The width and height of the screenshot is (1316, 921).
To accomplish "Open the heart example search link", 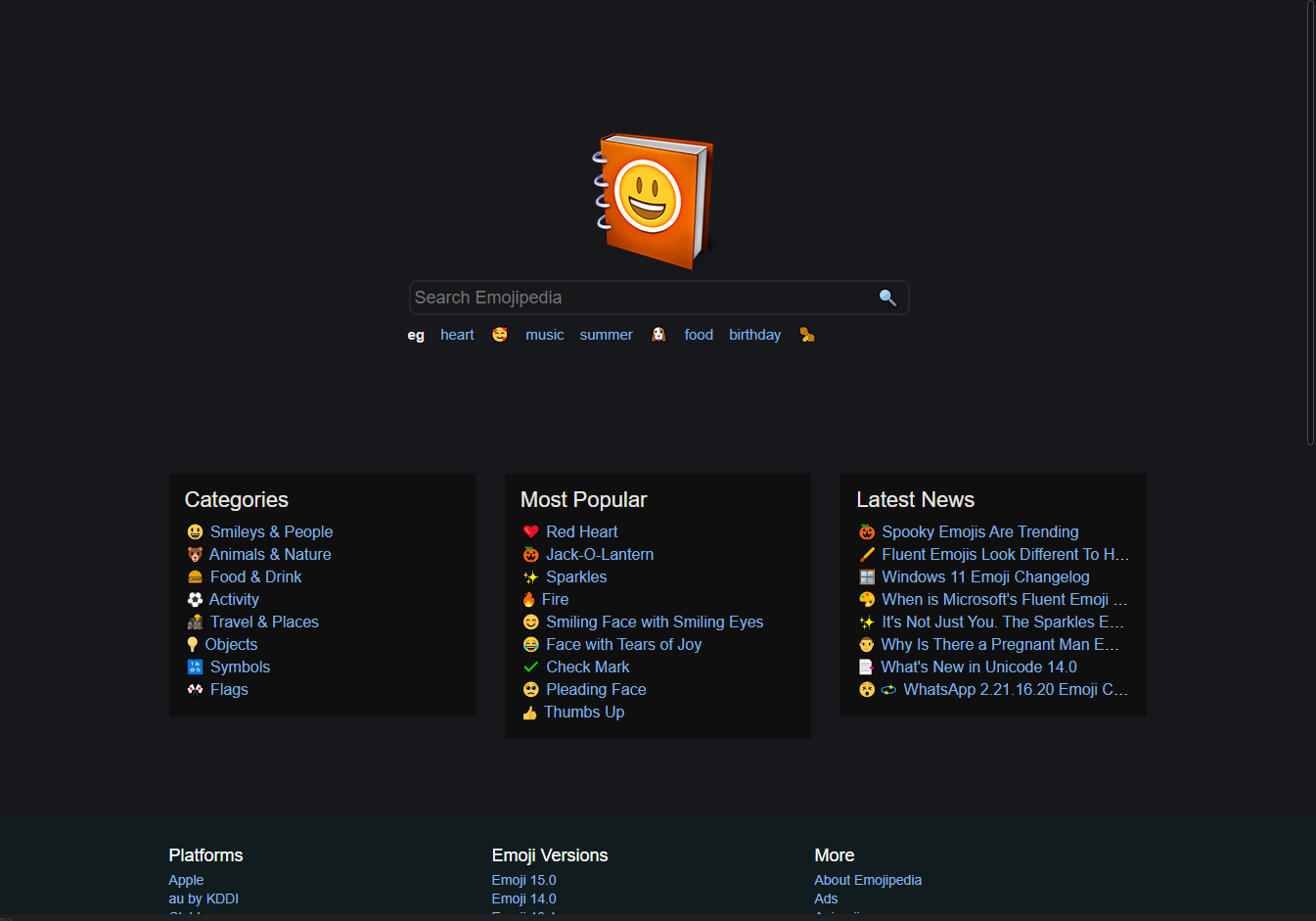I will (457, 335).
